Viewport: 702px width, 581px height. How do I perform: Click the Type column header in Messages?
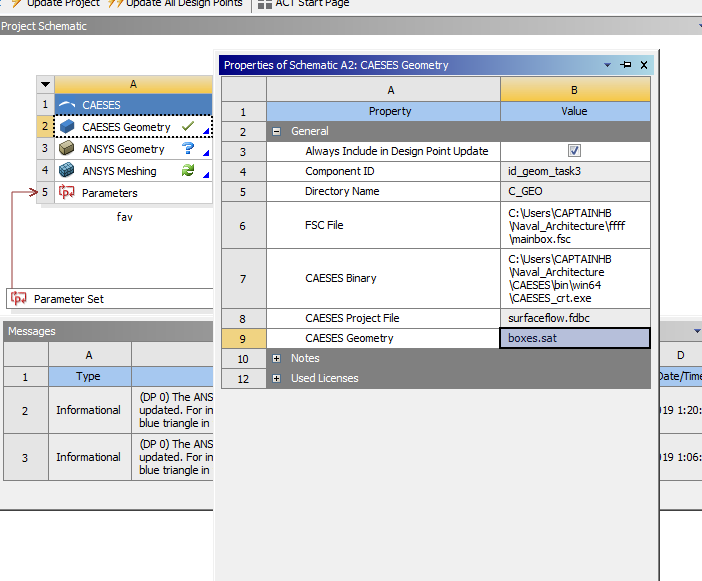click(89, 376)
